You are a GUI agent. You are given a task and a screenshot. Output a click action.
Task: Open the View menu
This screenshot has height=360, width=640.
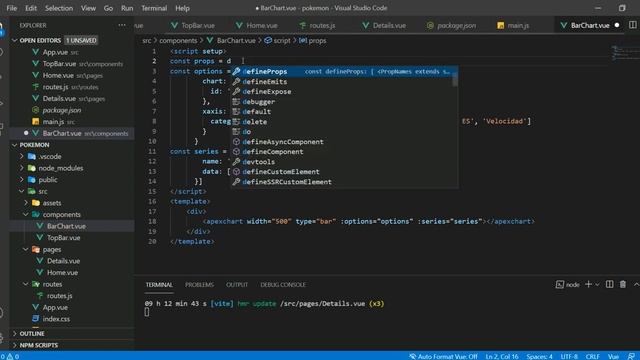pos(88,8)
